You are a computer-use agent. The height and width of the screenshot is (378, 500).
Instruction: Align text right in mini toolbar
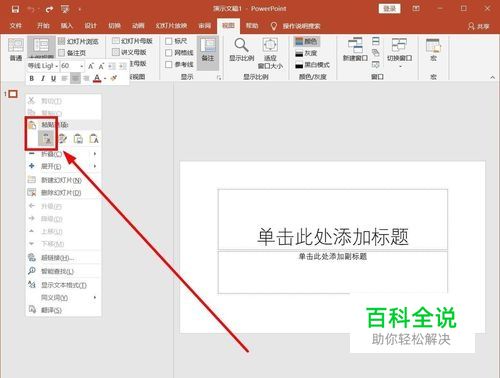(86, 79)
